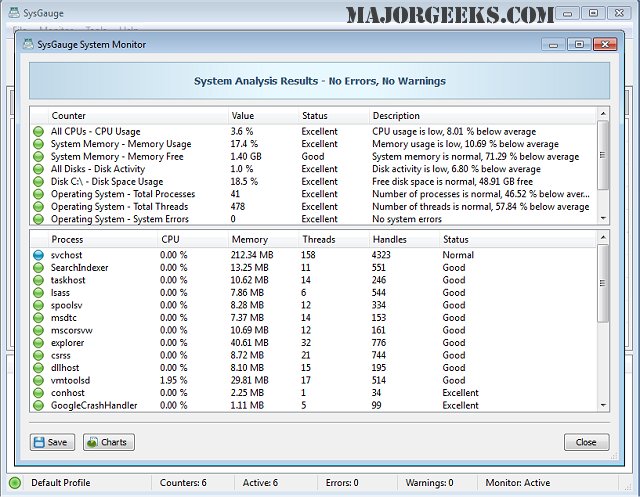Click green icon next to conhost
Viewport: 640px width, 497px height.
(38, 393)
